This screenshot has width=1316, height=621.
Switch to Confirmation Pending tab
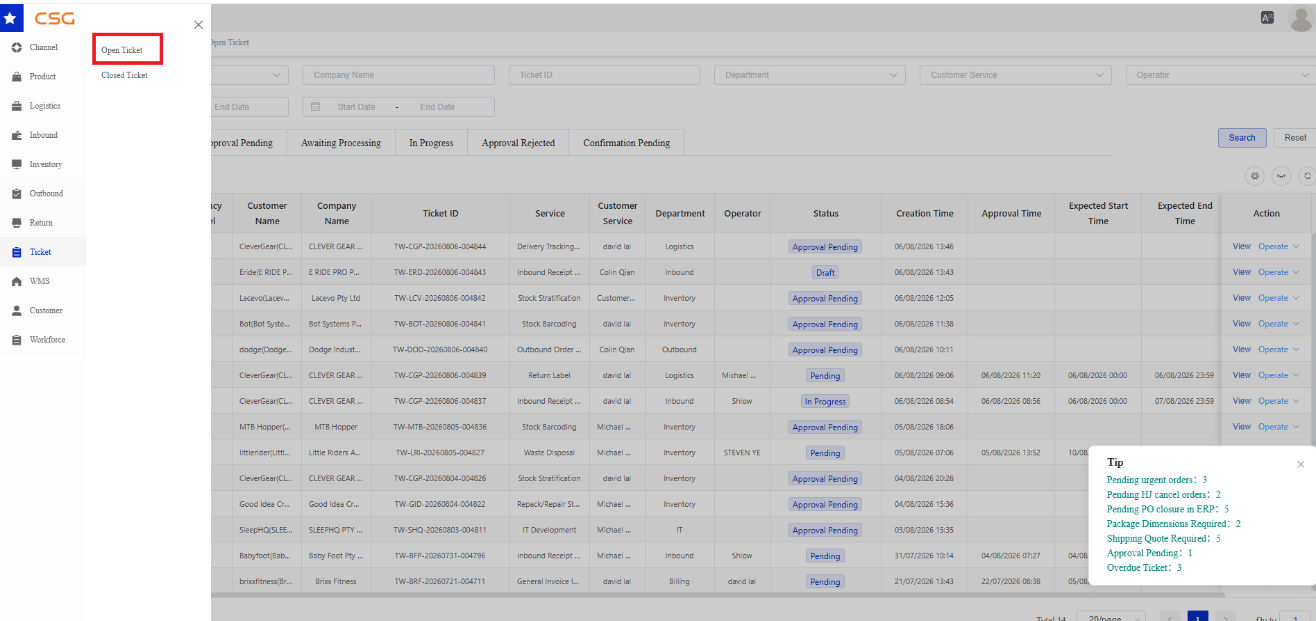coord(627,143)
